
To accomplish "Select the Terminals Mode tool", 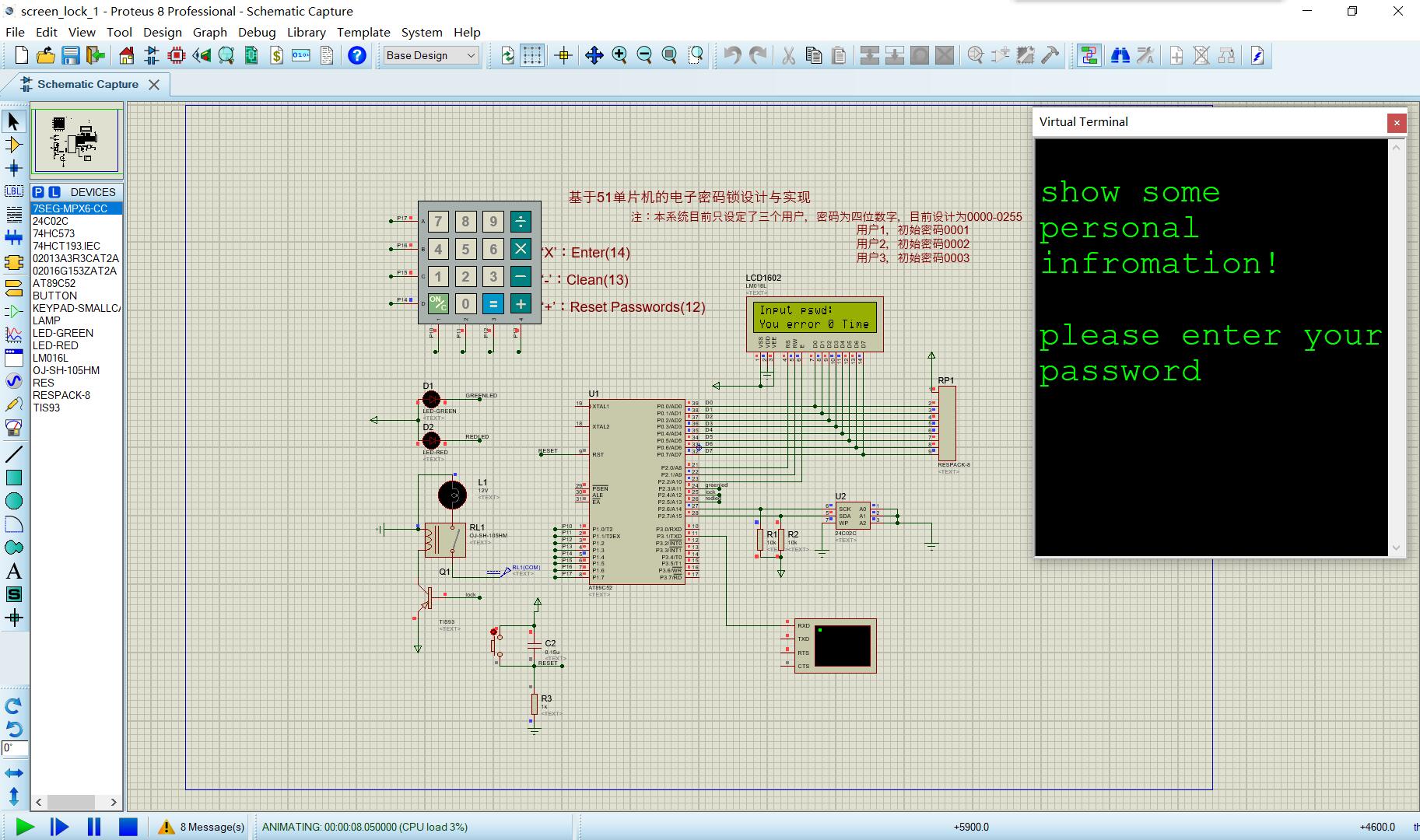I will (x=13, y=288).
